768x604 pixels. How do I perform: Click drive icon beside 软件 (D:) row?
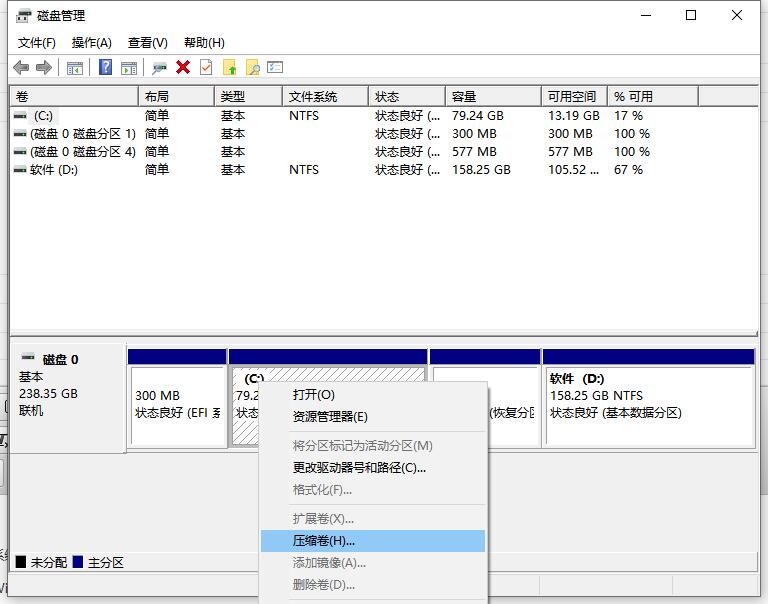20,169
